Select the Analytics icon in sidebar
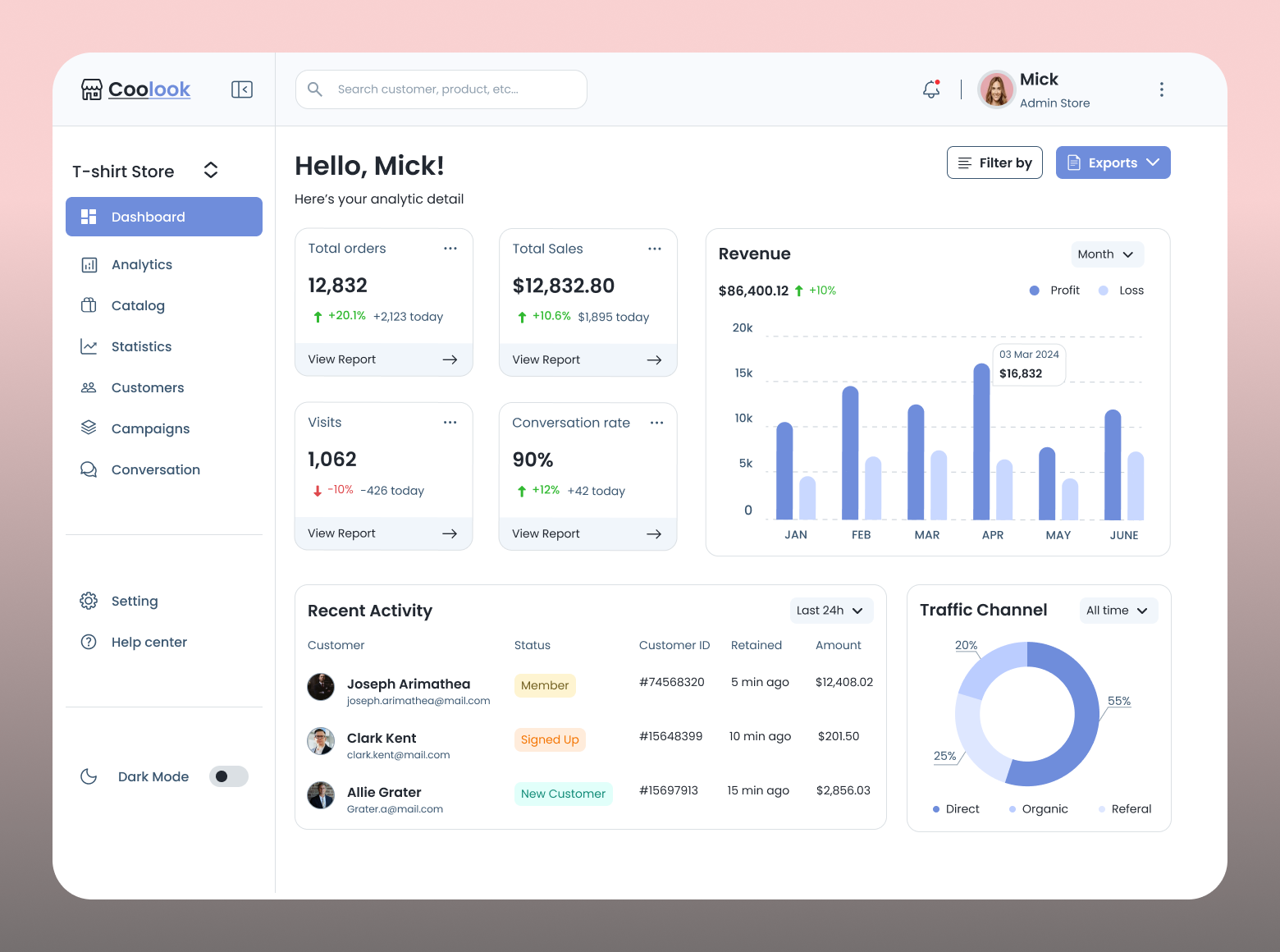Screen dimensions: 1280x952 [89, 264]
